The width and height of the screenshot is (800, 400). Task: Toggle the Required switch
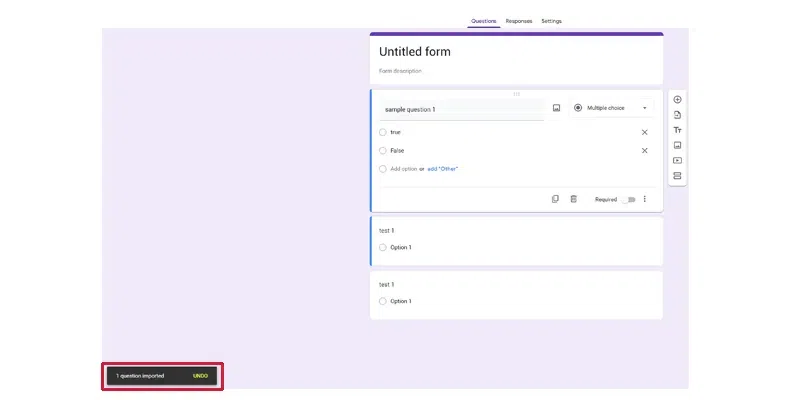pyautogui.click(x=629, y=199)
